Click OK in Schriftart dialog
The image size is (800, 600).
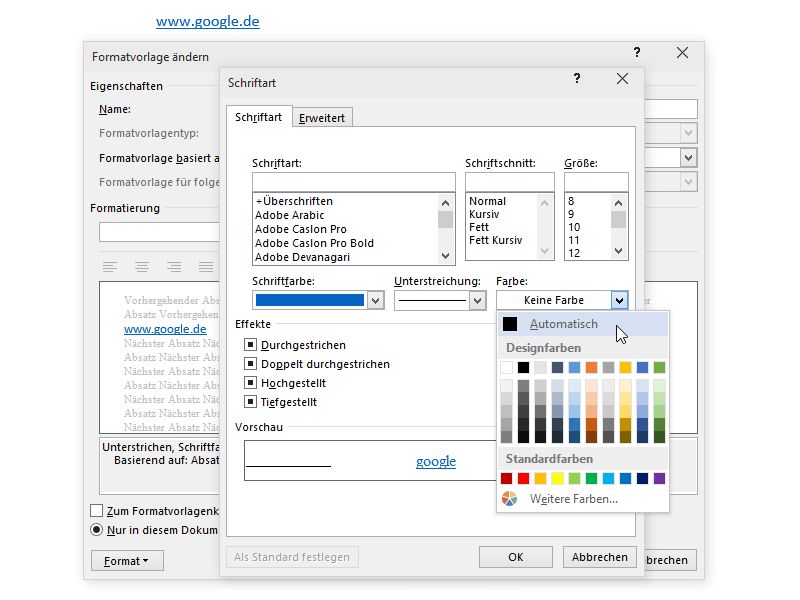click(515, 557)
